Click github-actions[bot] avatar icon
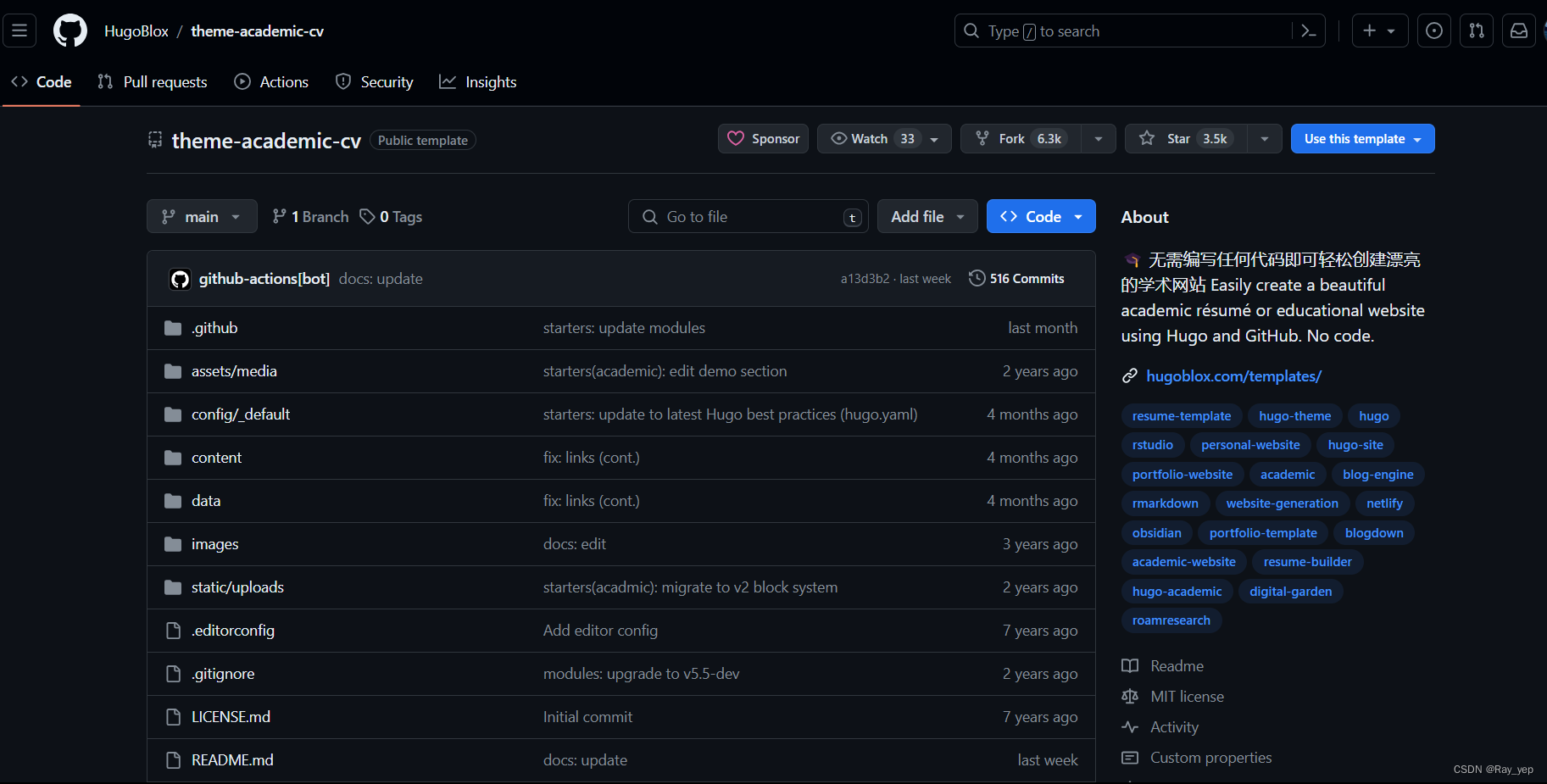The width and height of the screenshot is (1547, 784). tap(180, 279)
